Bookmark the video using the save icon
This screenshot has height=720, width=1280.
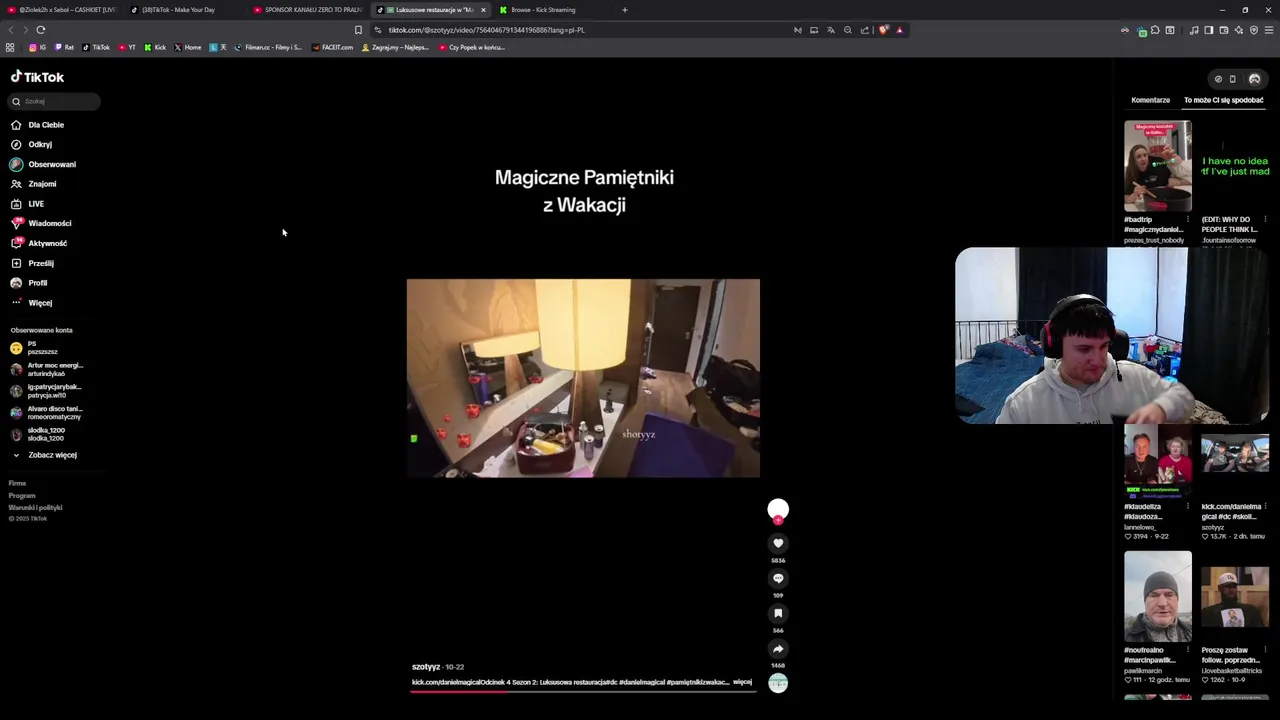click(x=778, y=613)
